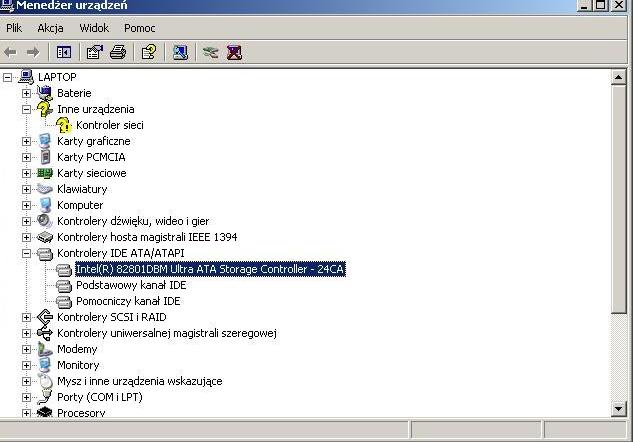The image size is (633, 442).
Task: Select Kontrolery dźwięku, wideo i gier label
Action: coord(133,221)
